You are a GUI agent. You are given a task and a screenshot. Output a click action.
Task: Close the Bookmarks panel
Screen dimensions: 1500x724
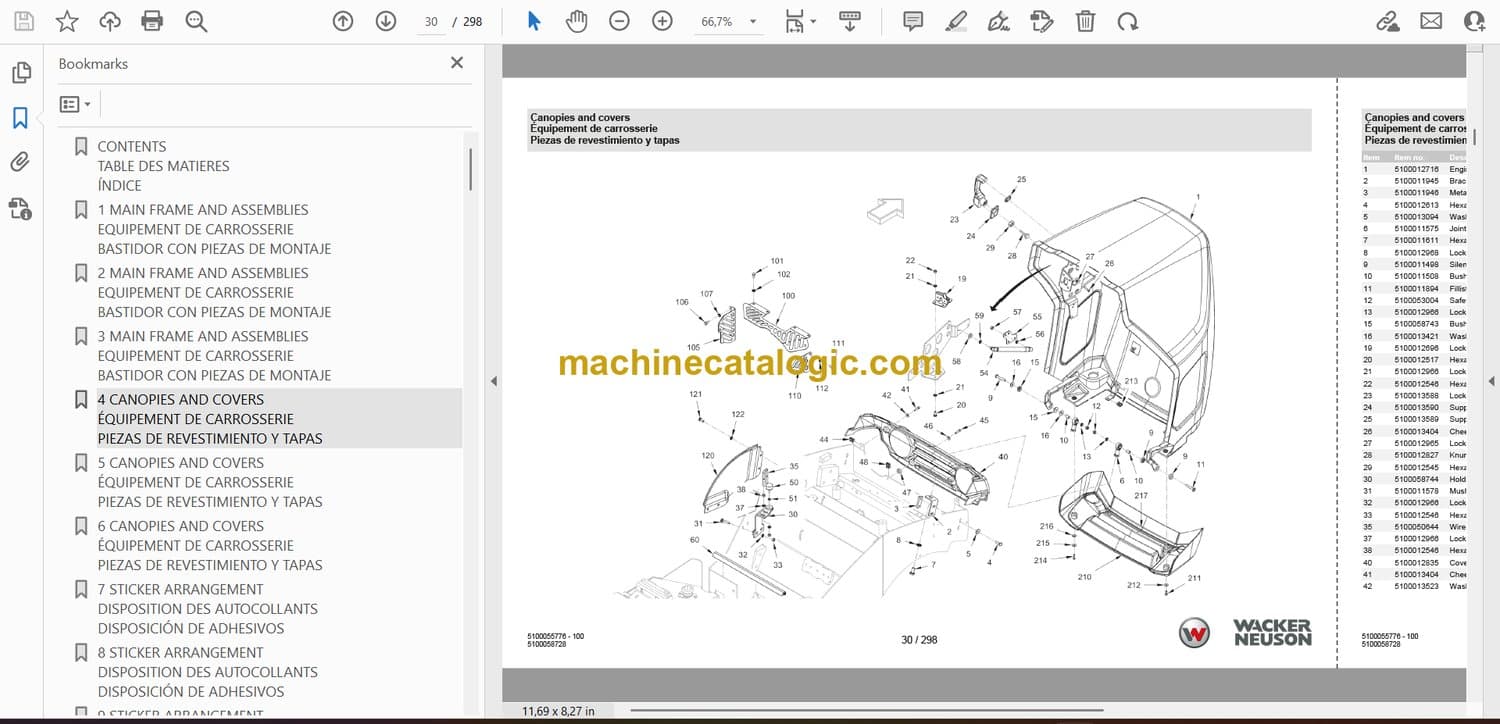tap(457, 63)
